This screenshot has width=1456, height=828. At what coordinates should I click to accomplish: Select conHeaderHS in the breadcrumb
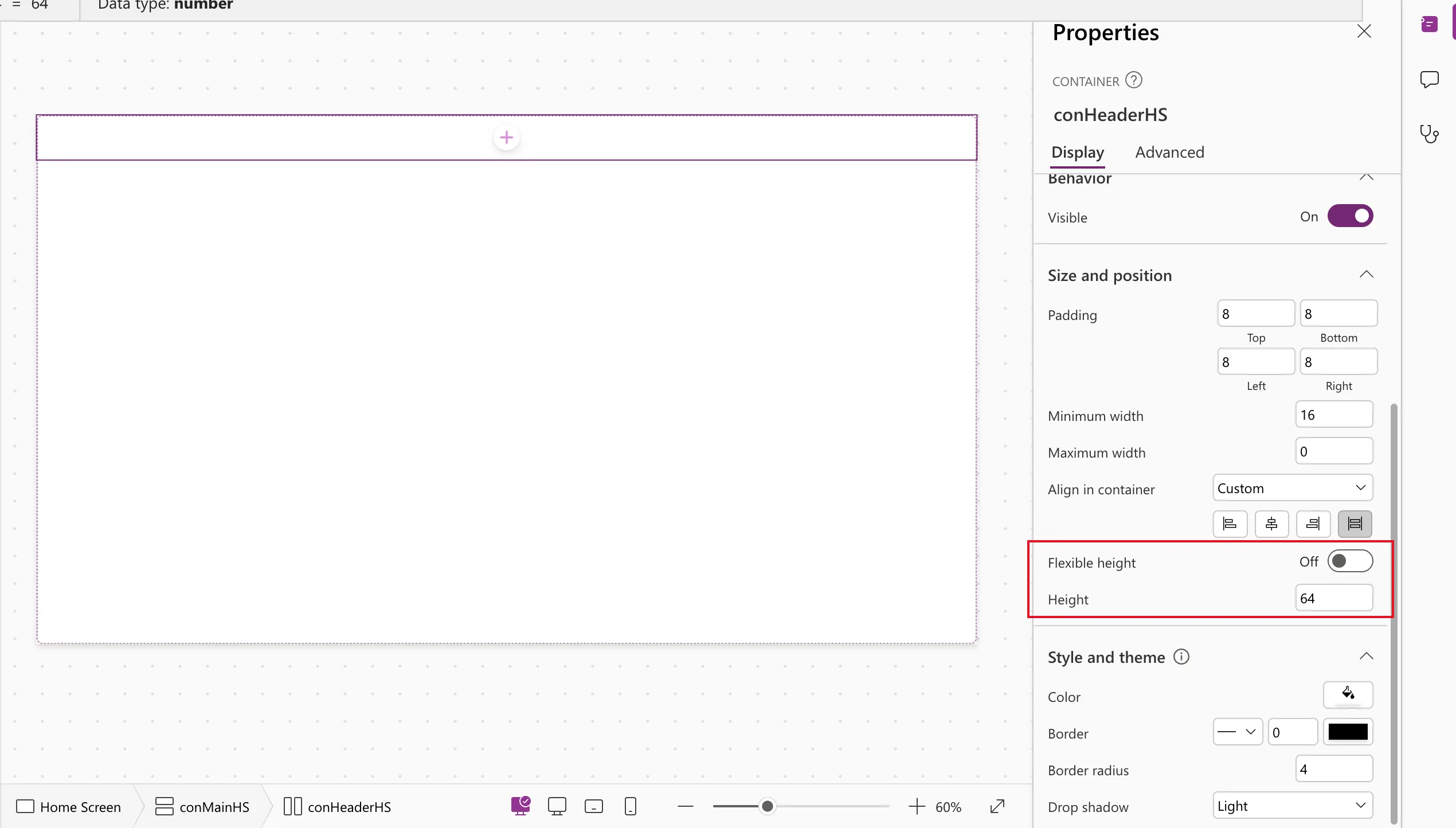[337, 807]
